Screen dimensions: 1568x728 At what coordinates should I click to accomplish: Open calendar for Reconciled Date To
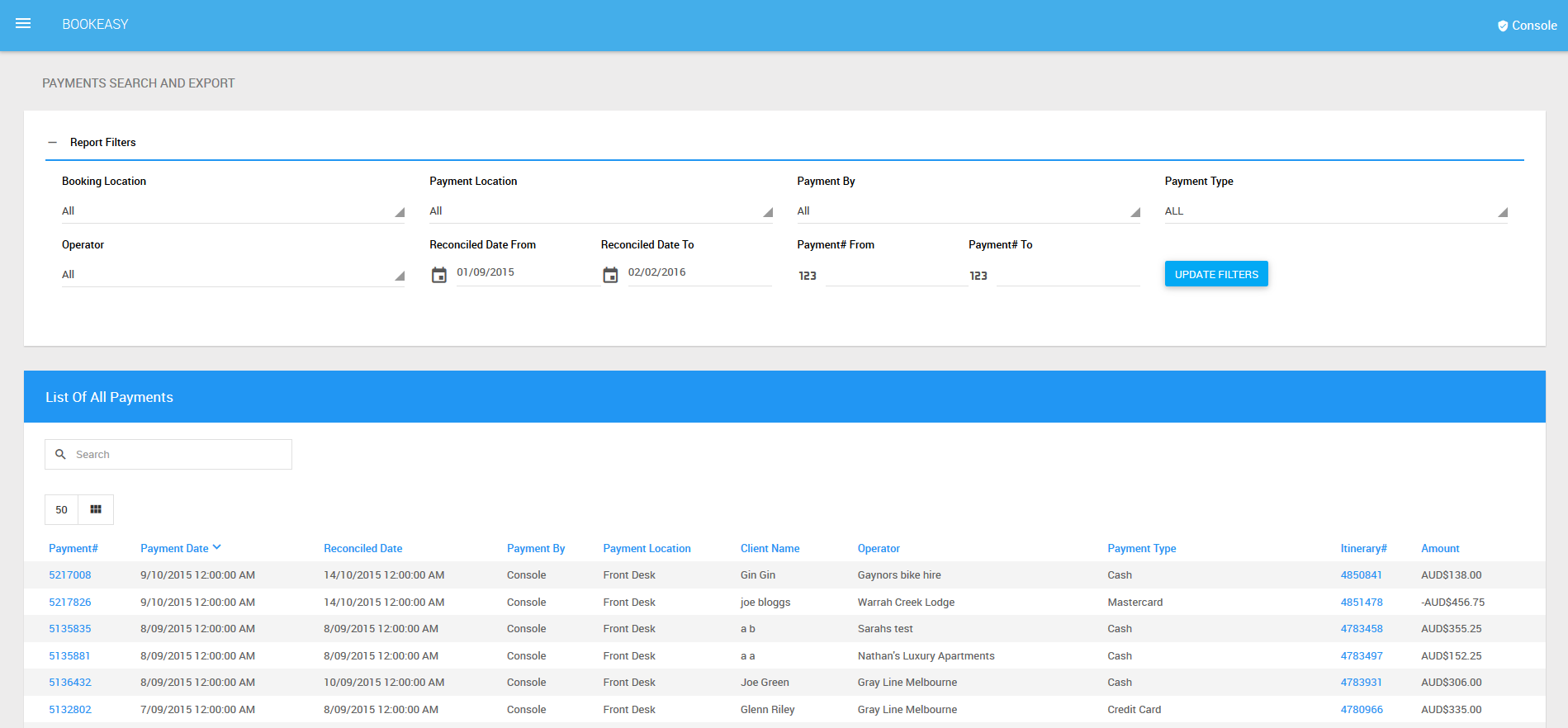point(610,275)
